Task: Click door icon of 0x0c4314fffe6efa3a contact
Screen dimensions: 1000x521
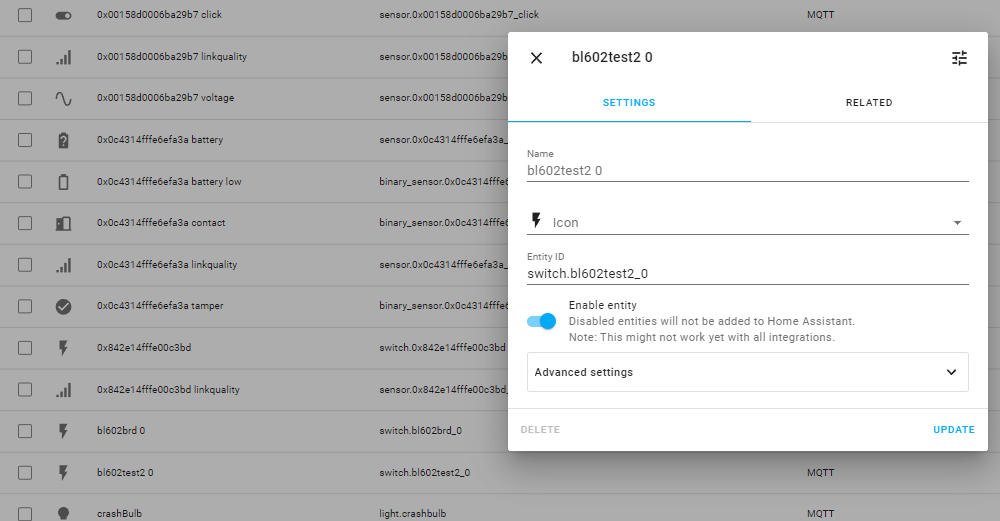Action: [63, 224]
